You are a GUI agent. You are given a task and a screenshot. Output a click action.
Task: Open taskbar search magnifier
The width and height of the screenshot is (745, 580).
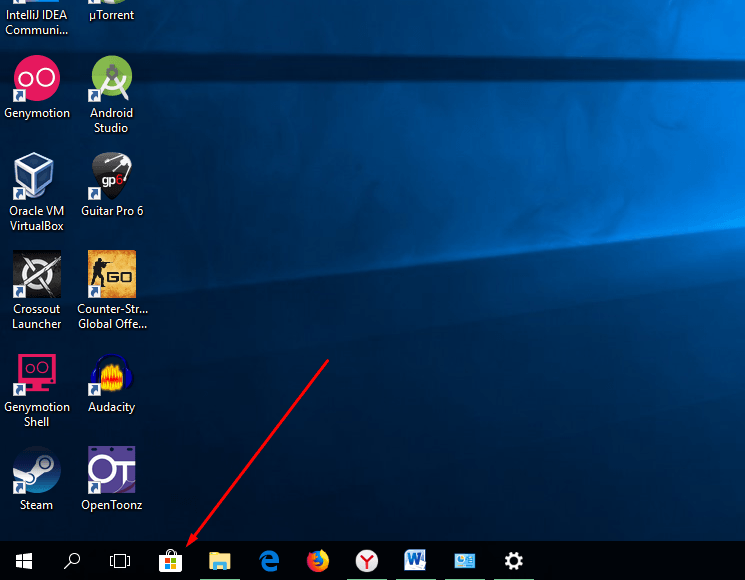tap(72, 561)
